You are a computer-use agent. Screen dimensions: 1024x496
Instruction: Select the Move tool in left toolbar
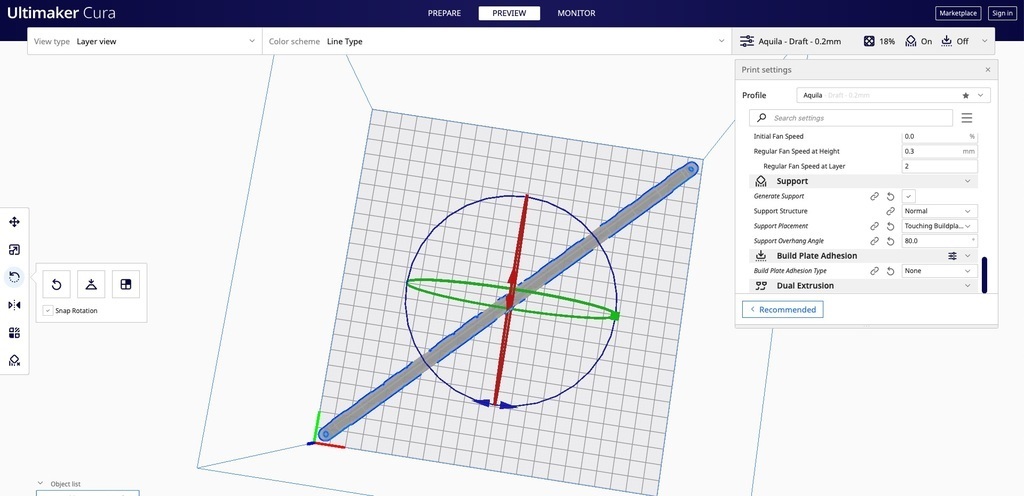[x=14, y=222]
